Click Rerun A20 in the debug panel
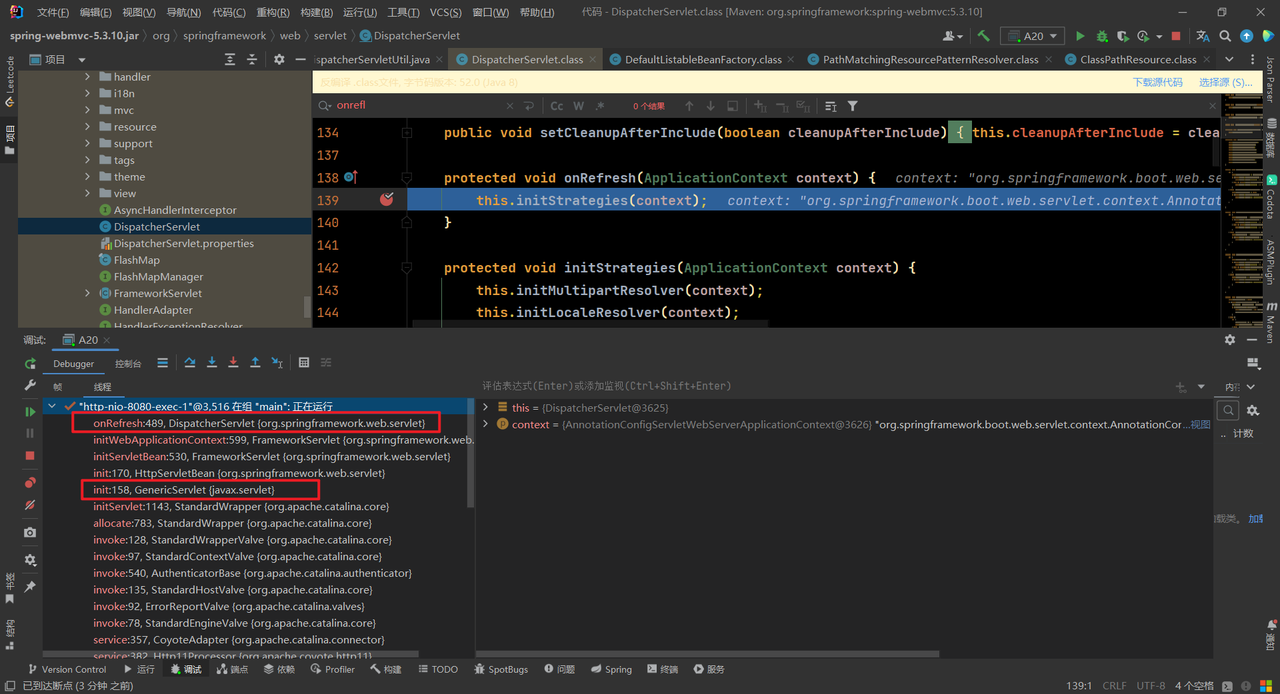Screen dimensions: 1280x694 pyautogui.click(x=30, y=364)
